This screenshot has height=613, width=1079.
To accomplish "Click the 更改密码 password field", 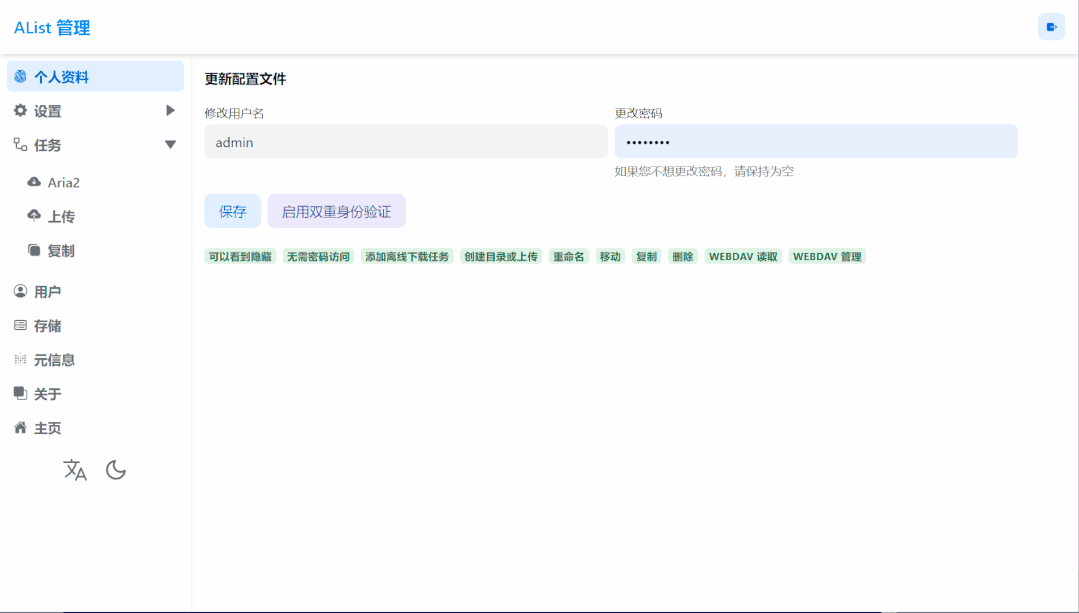I will tap(816, 142).
